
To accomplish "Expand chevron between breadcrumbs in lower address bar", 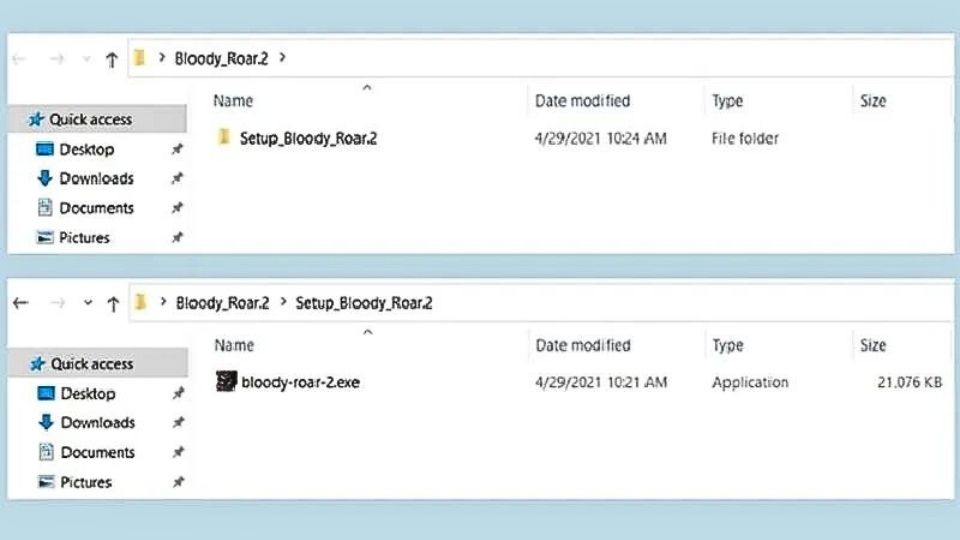I will [x=283, y=302].
